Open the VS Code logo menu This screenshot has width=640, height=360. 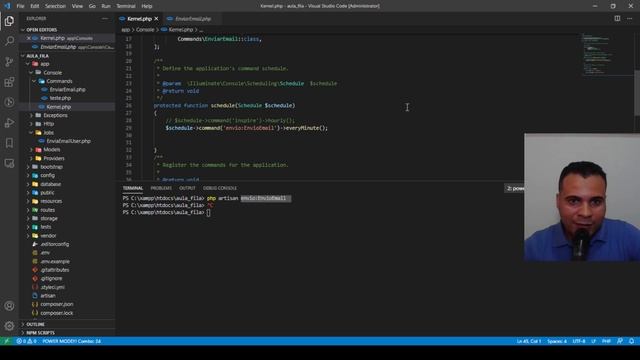point(7,6)
